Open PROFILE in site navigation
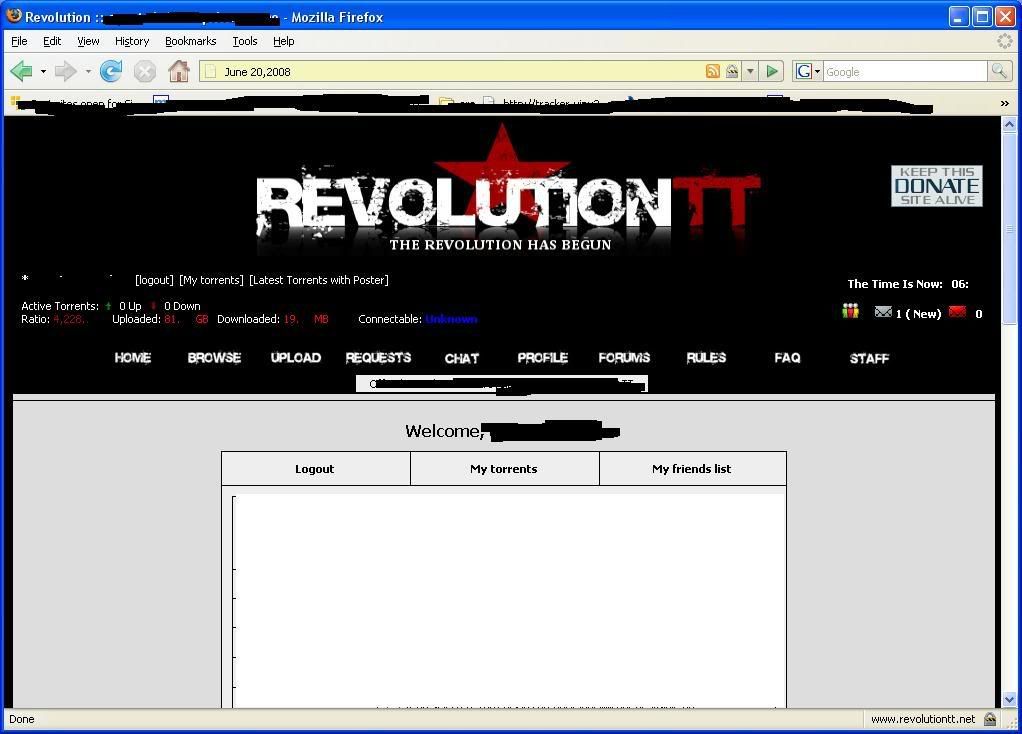The height and width of the screenshot is (734, 1022). [542, 358]
